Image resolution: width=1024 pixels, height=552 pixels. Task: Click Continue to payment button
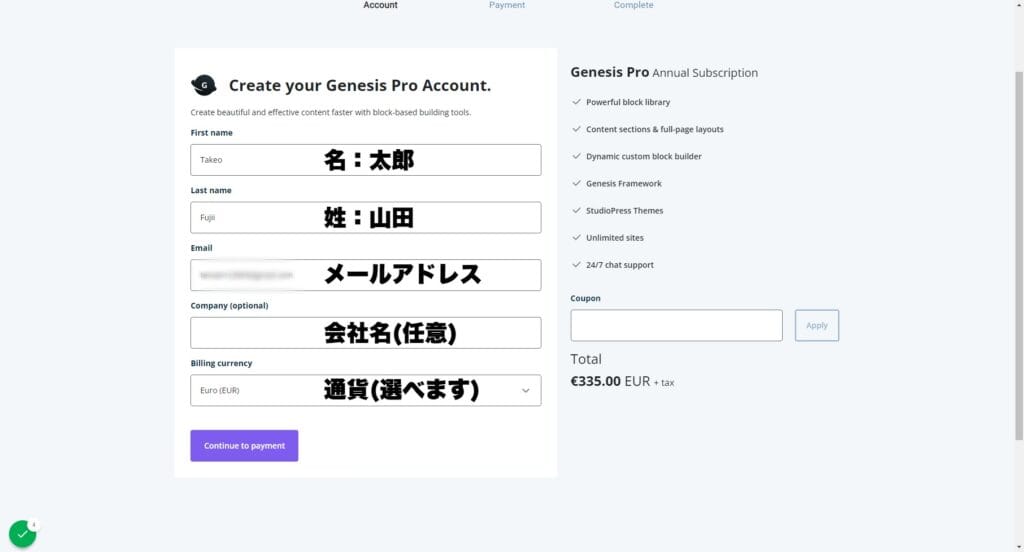pyautogui.click(x=244, y=446)
